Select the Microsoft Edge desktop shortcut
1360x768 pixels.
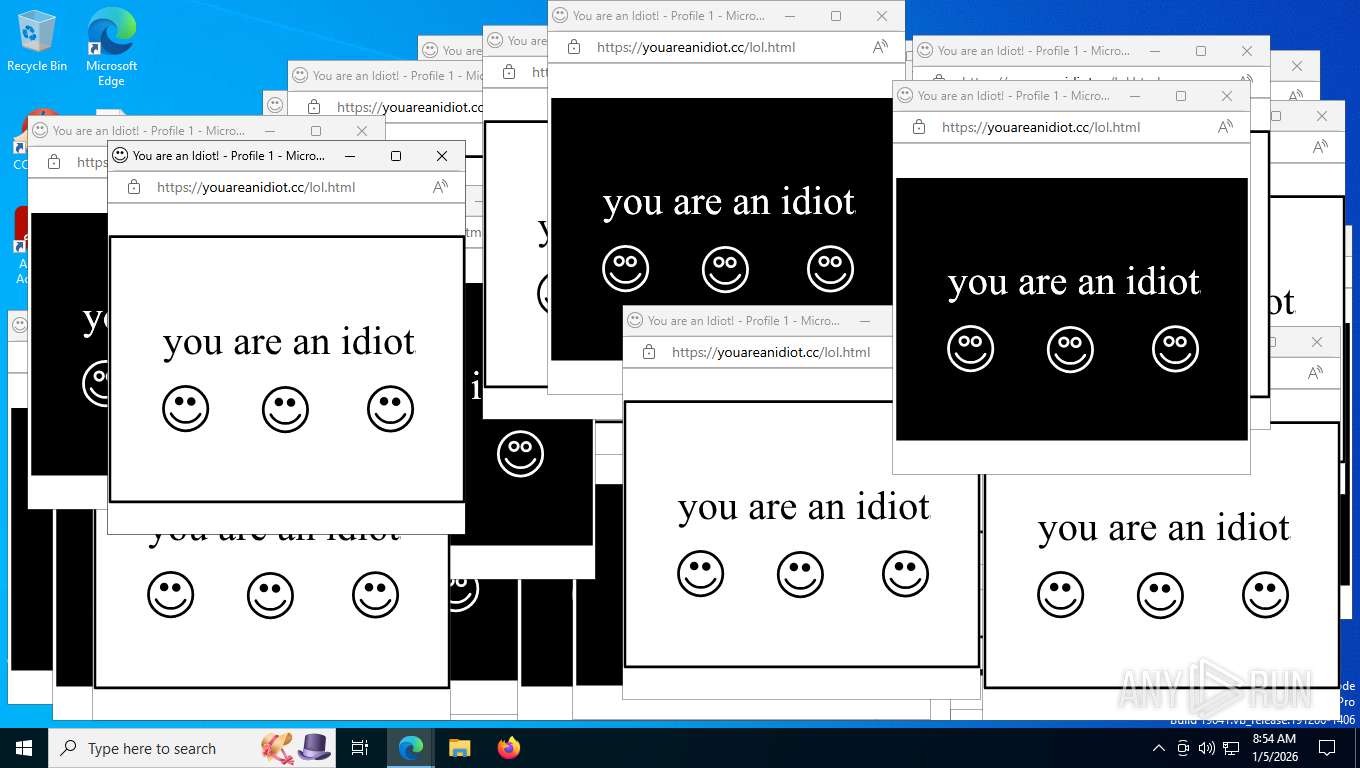(x=111, y=47)
